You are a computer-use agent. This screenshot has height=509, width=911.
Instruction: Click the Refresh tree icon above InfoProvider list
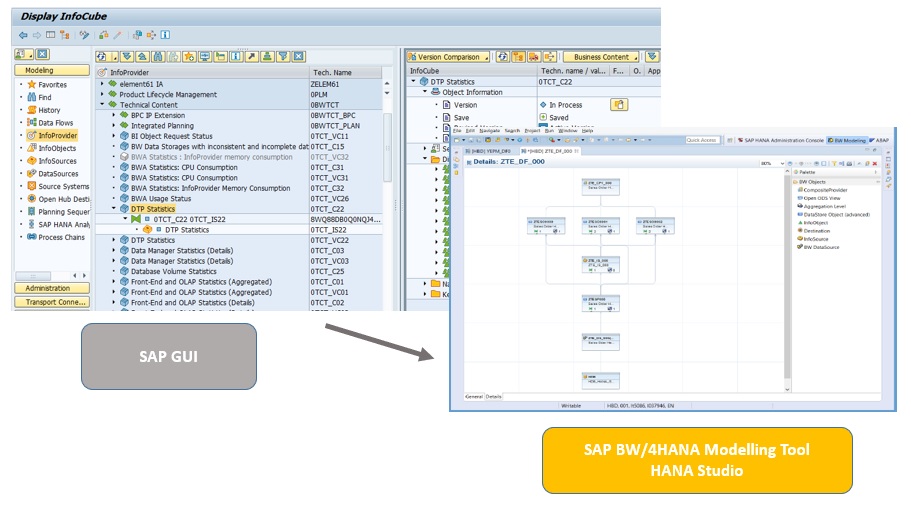(102, 56)
